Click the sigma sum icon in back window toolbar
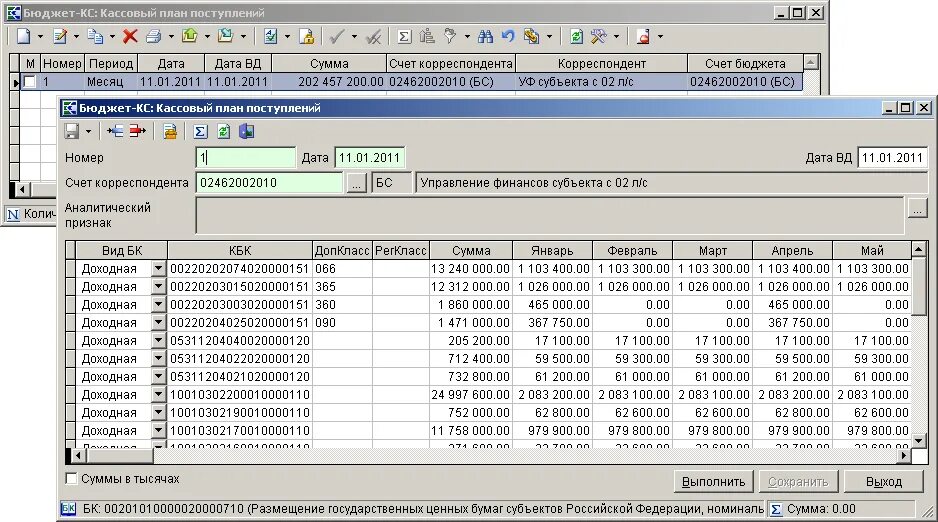 point(404,37)
